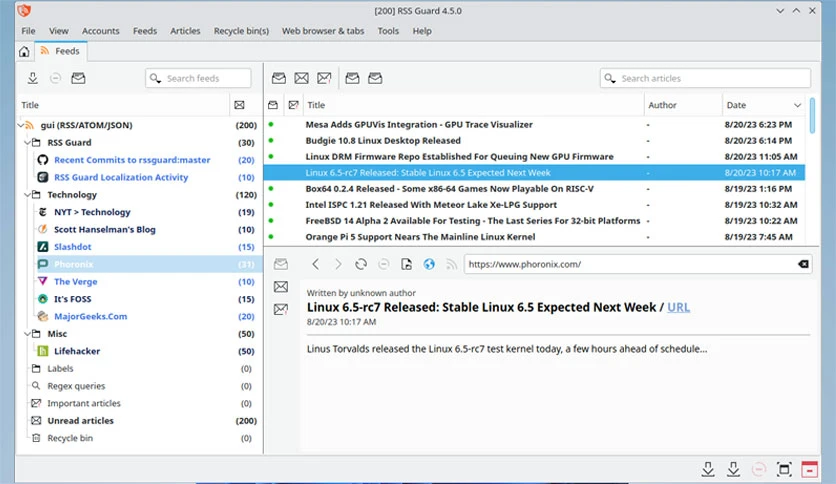This screenshot has width=836, height=484.
Task: Mark previewed article read in side strip
Action: pos(281,264)
